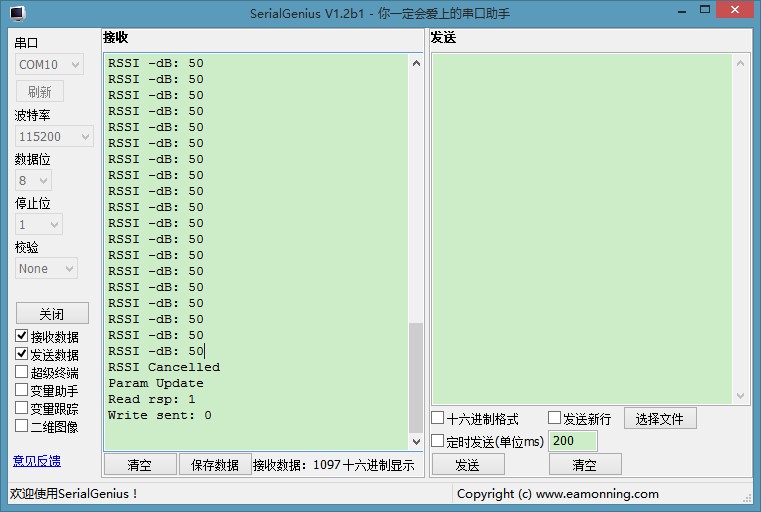
Task: Click the 发送 send button
Action: tap(468, 464)
